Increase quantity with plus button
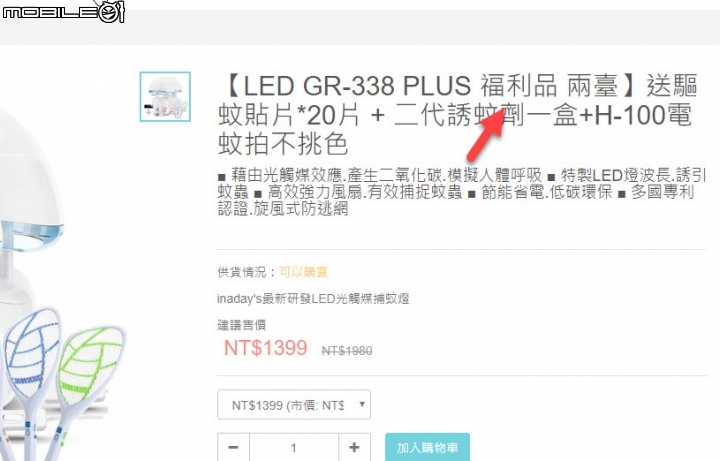Image resolution: width=720 pixels, height=461 pixels. click(354, 447)
